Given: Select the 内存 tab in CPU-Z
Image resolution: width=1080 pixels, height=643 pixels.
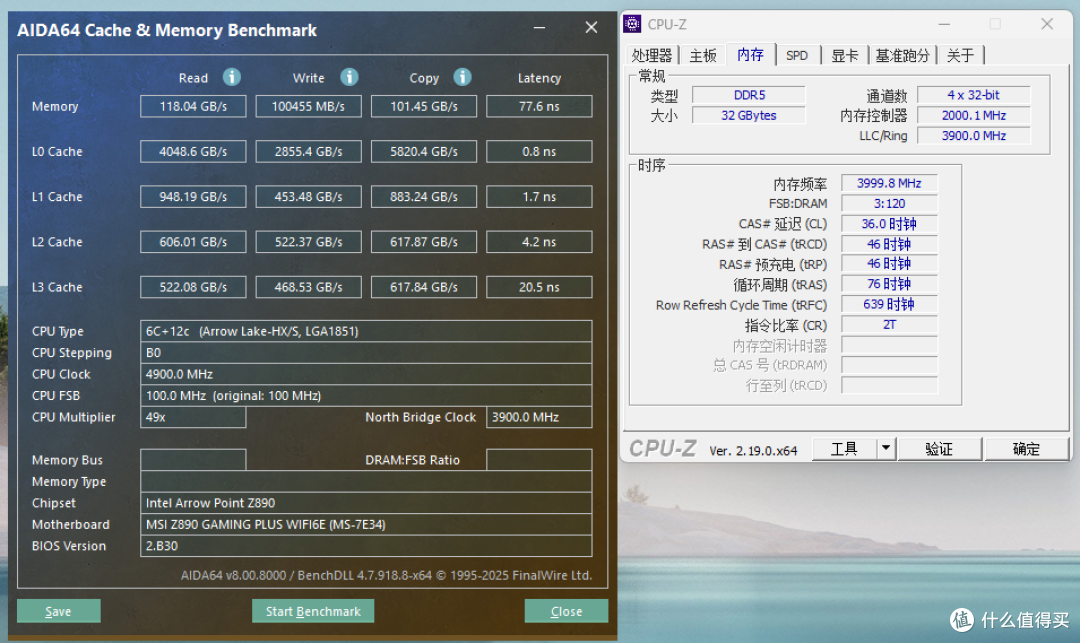Looking at the screenshot, I should [751, 54].
